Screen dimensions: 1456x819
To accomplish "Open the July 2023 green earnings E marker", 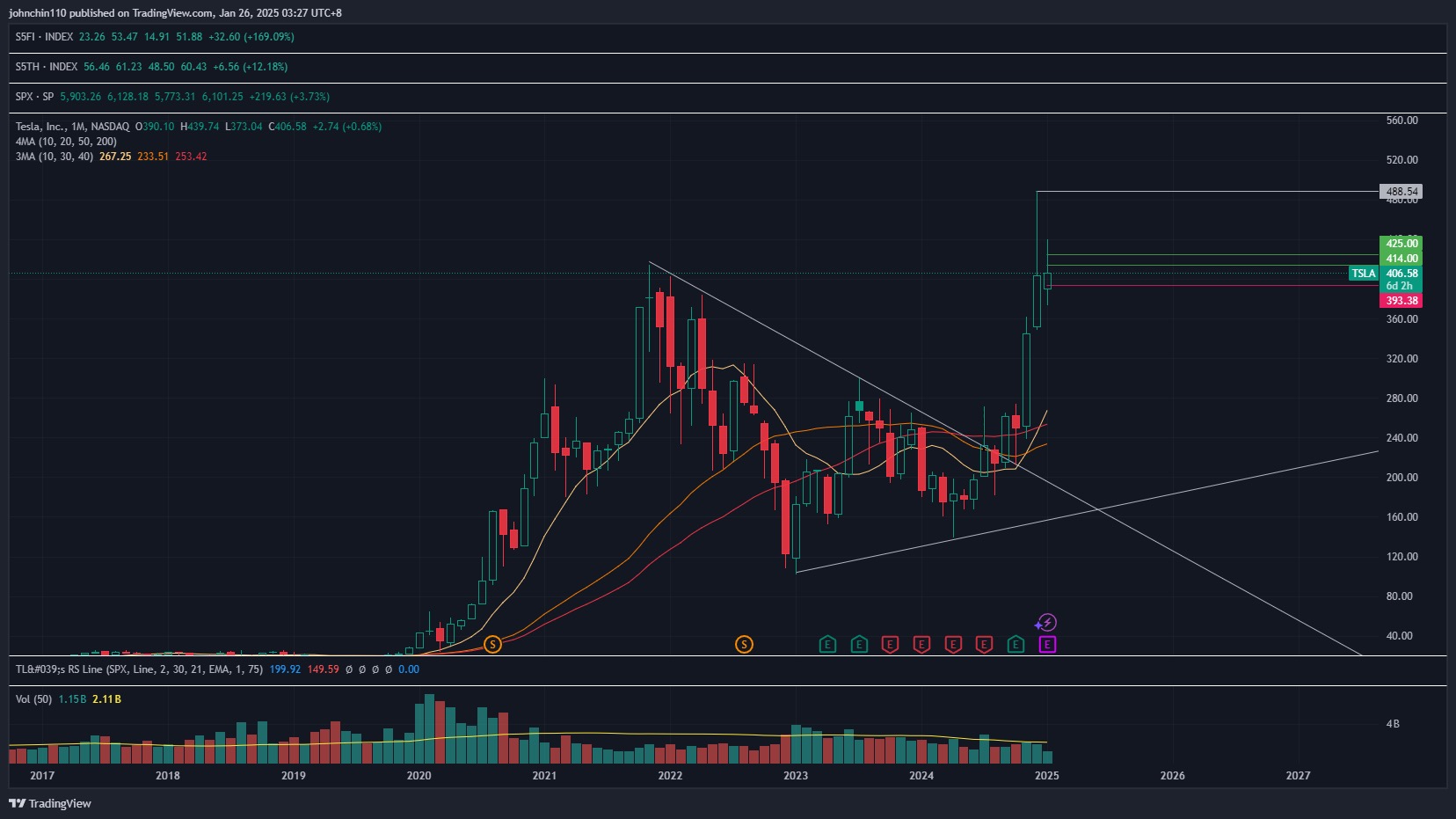I will [x=859, y=645].
